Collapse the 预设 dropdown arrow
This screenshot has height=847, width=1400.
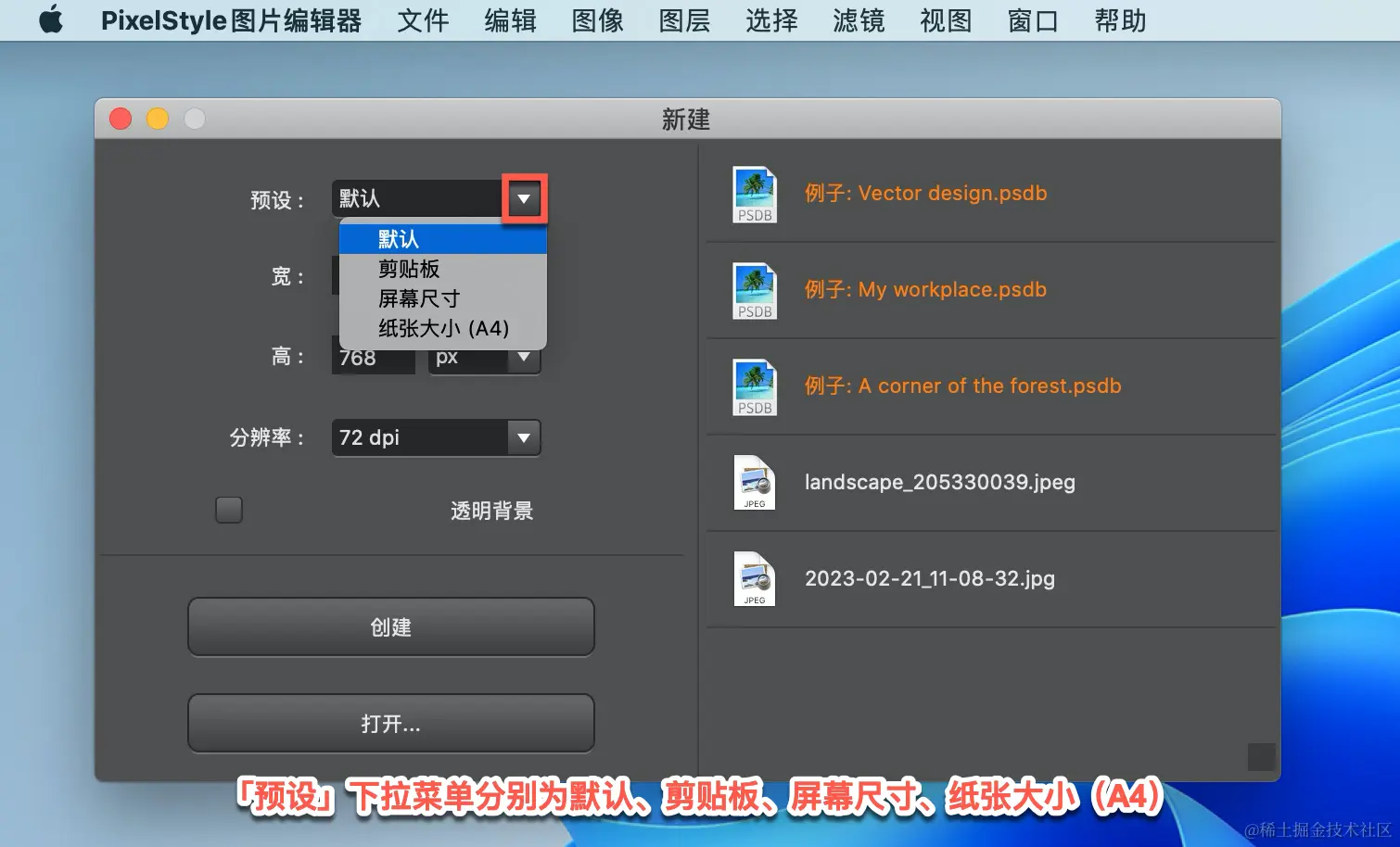[x=524, y=198]
